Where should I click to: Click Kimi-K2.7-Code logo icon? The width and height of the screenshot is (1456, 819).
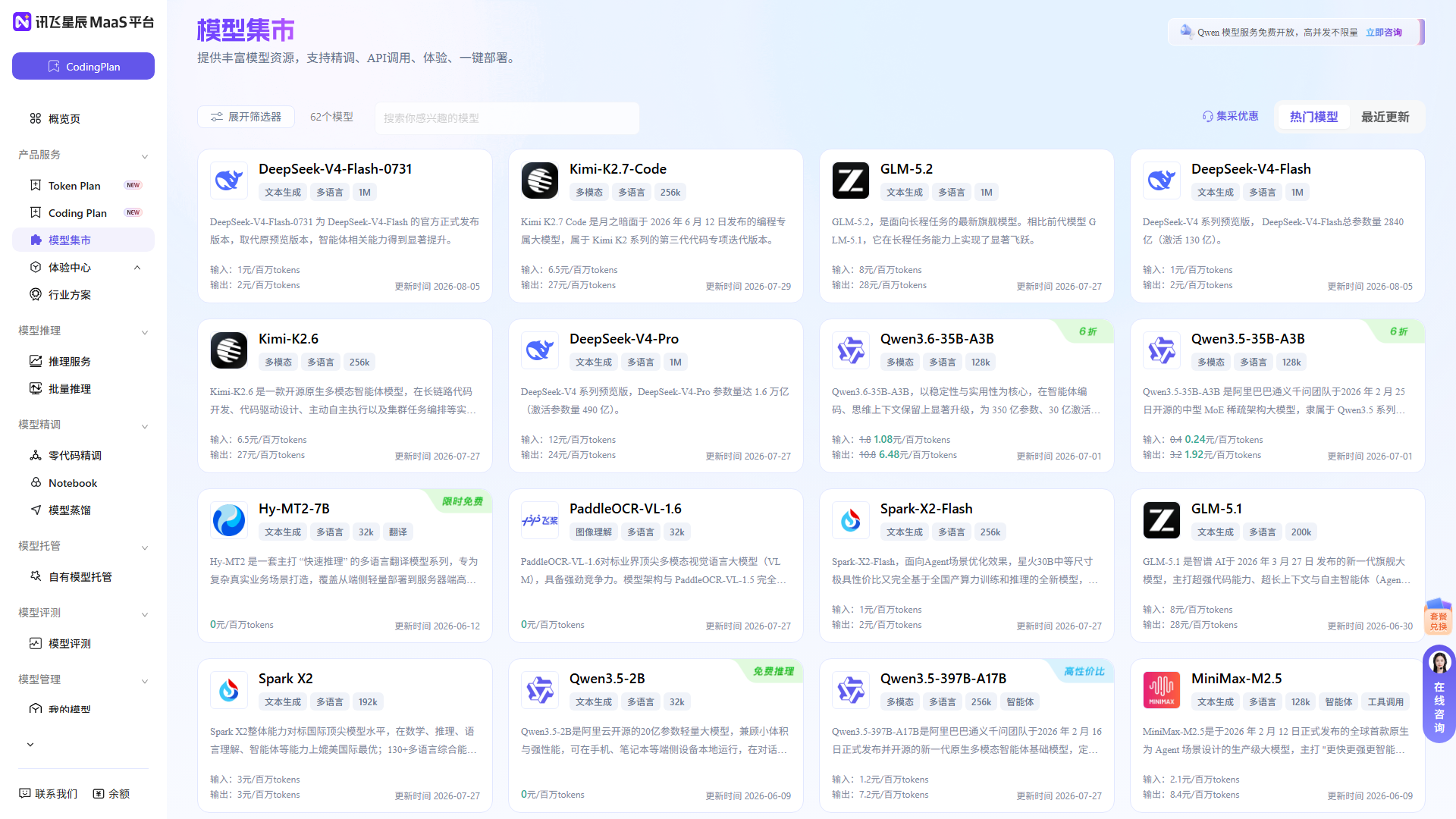[540, 180]
